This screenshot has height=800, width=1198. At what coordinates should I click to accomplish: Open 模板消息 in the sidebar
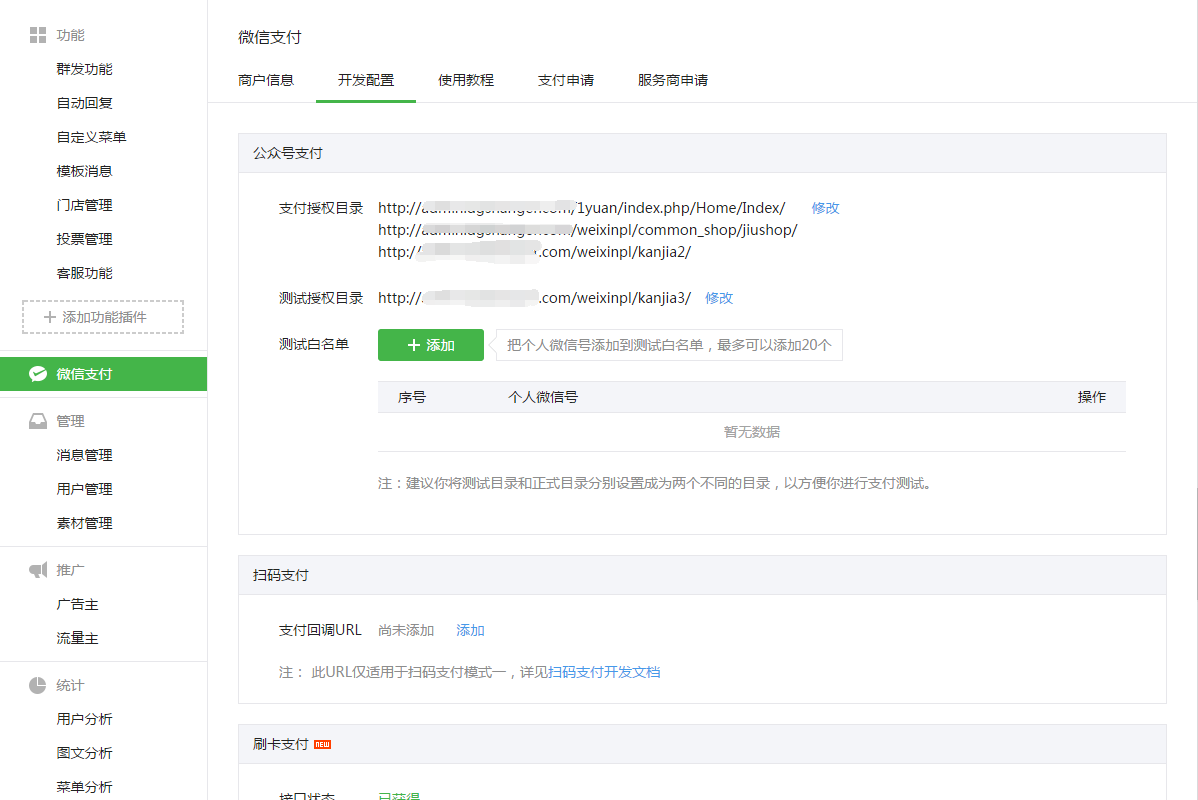pyautogui.click(x=84, y=171)
